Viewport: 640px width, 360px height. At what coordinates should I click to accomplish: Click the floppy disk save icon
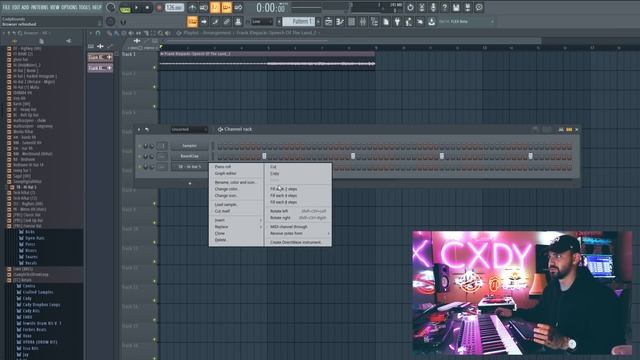click(x=456, y=7)
